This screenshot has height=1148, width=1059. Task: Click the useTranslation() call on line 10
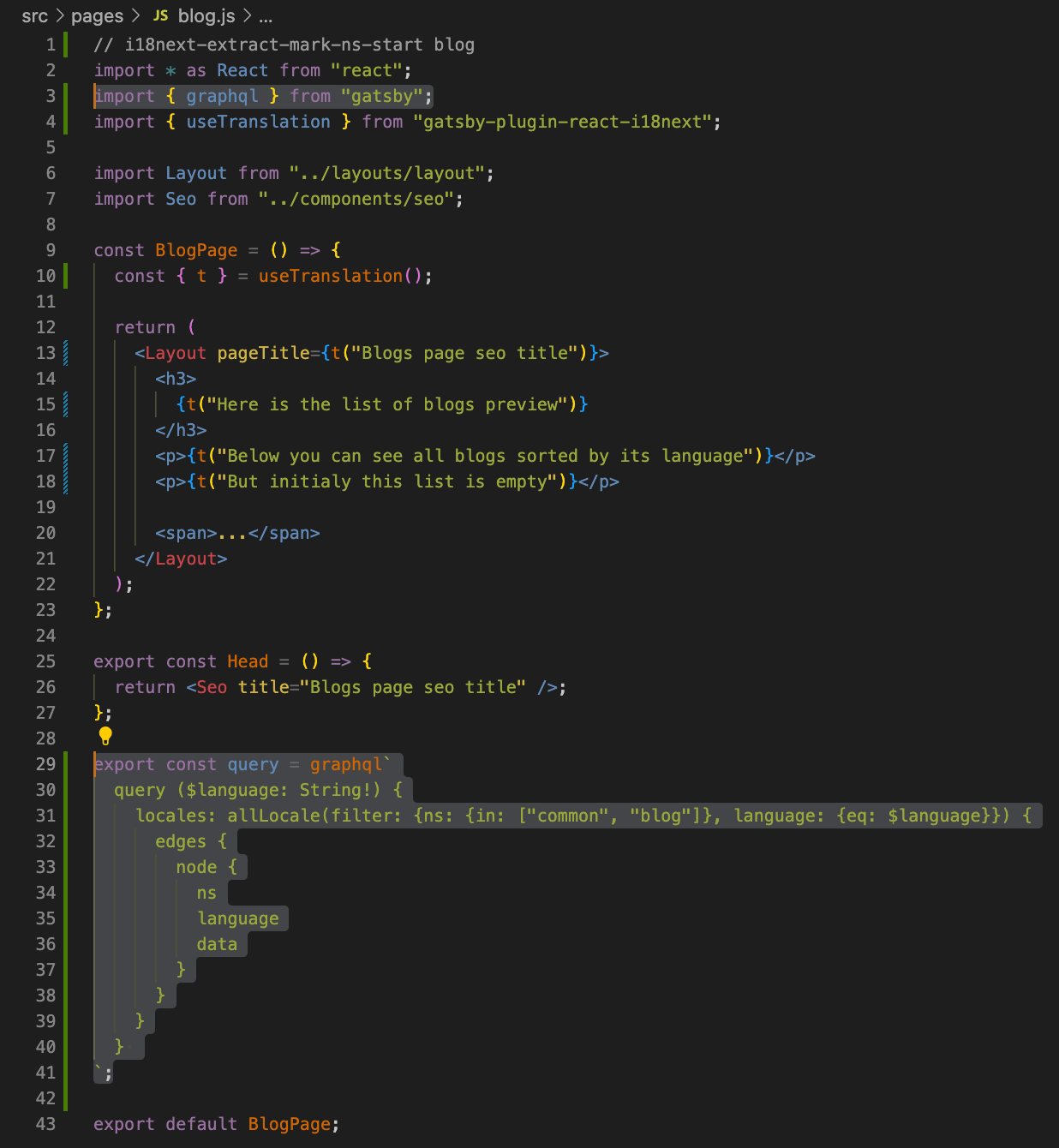340,276
